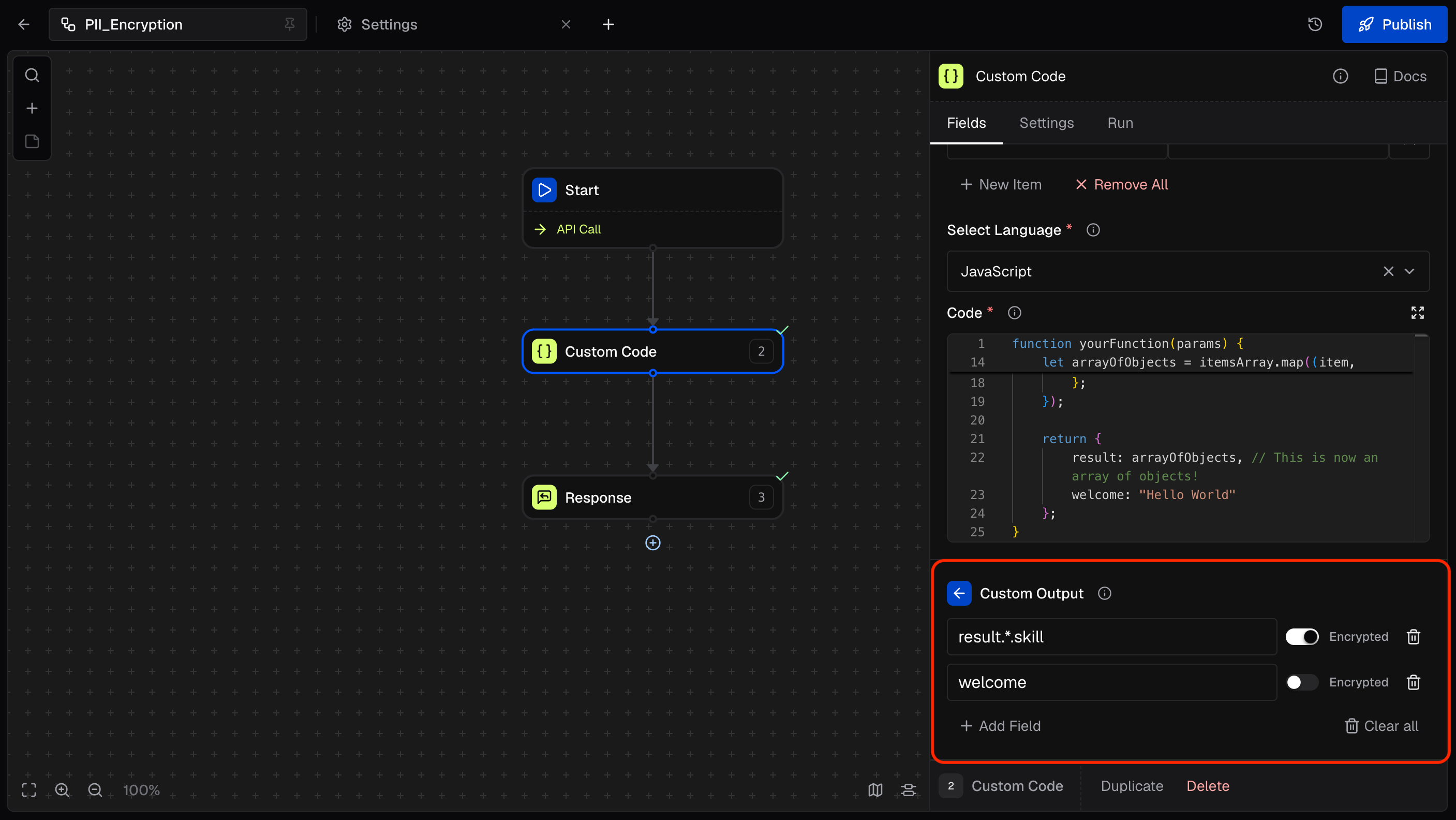This screenshot has height=820, width=1456.
Task: Zoom out on the canvas
Action: pos(95,790)
